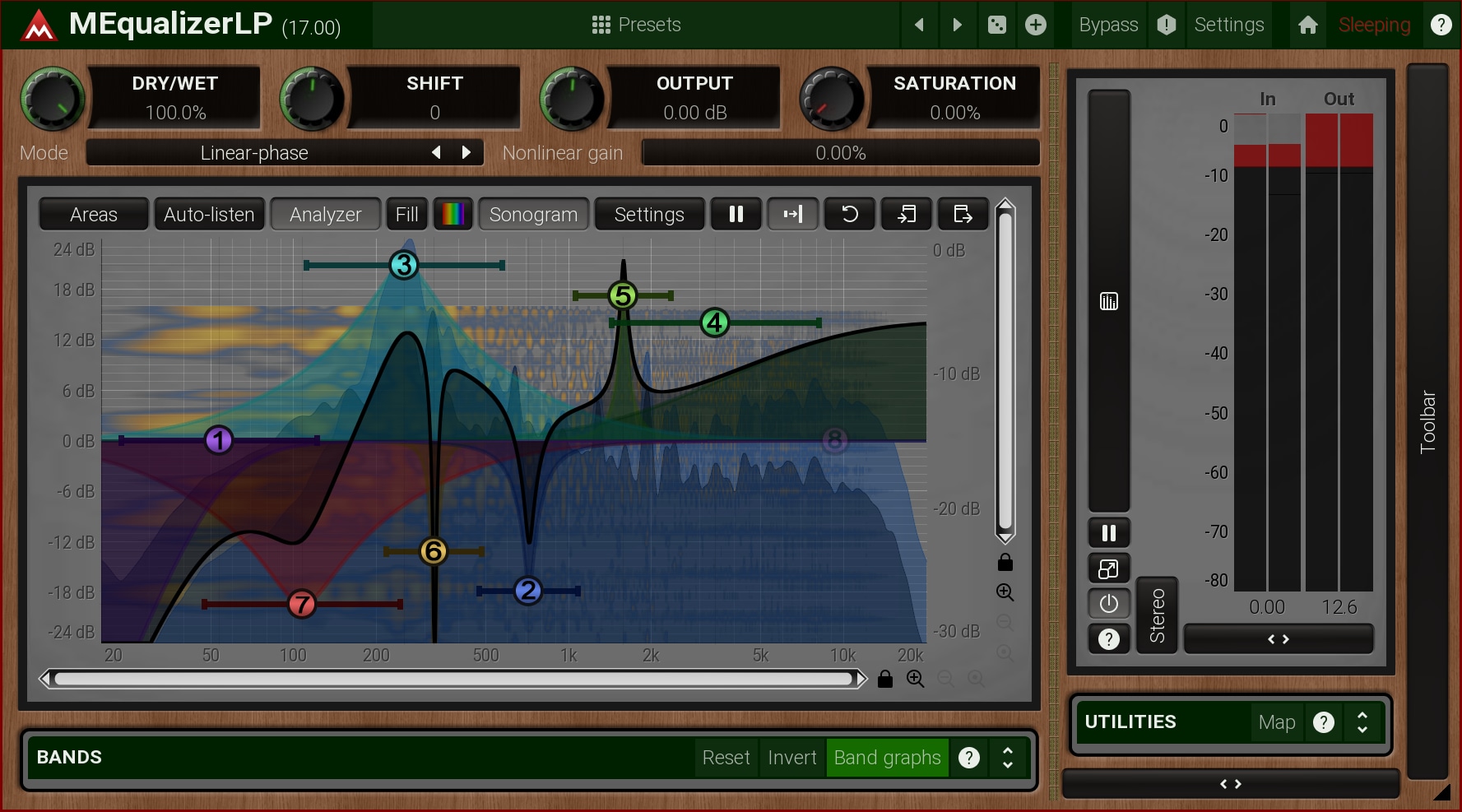
Task: Click the add preset plus icon
Action: 1036,25
